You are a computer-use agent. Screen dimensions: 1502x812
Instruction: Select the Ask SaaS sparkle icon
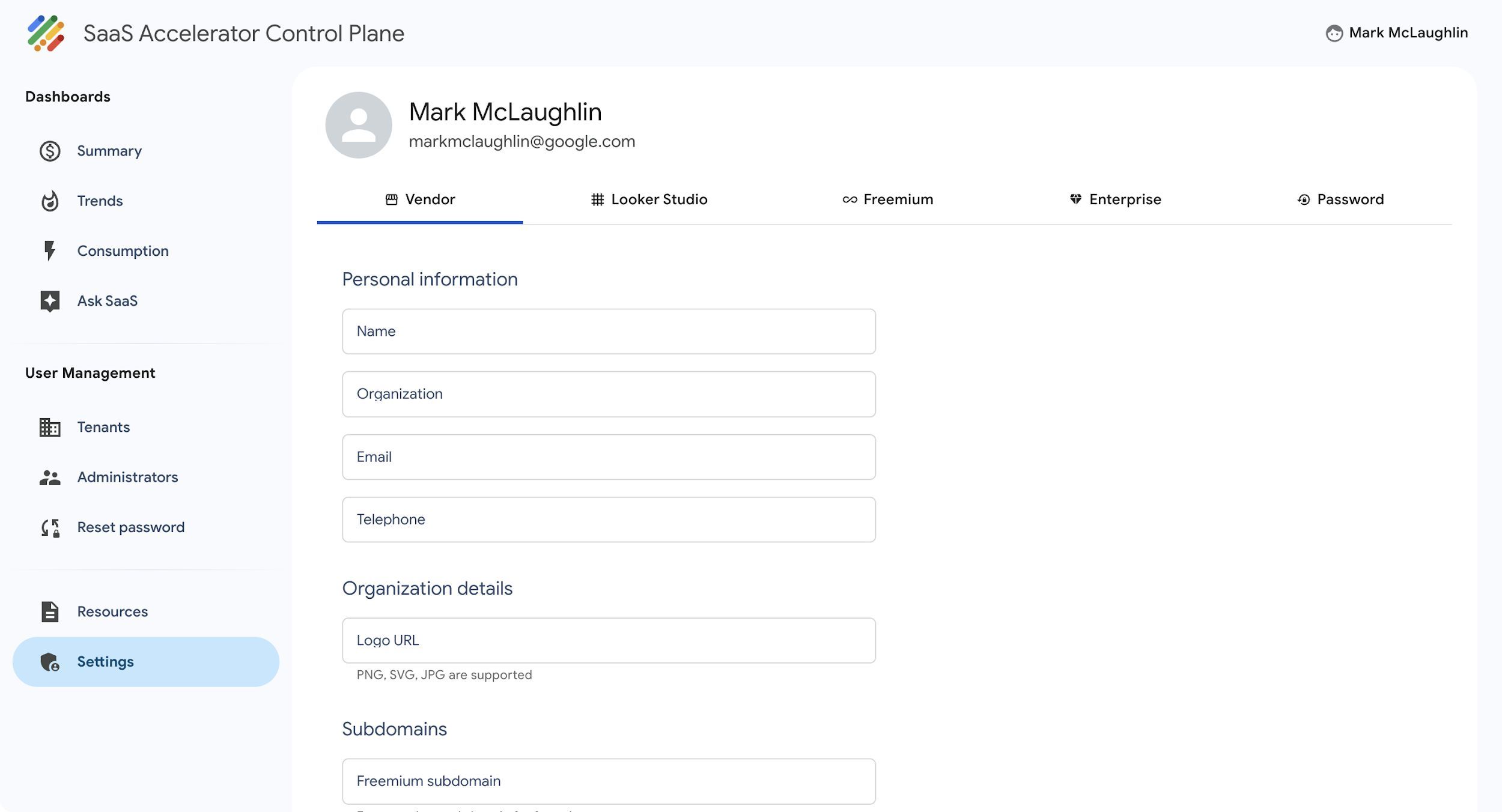click(x=49, y=301)
